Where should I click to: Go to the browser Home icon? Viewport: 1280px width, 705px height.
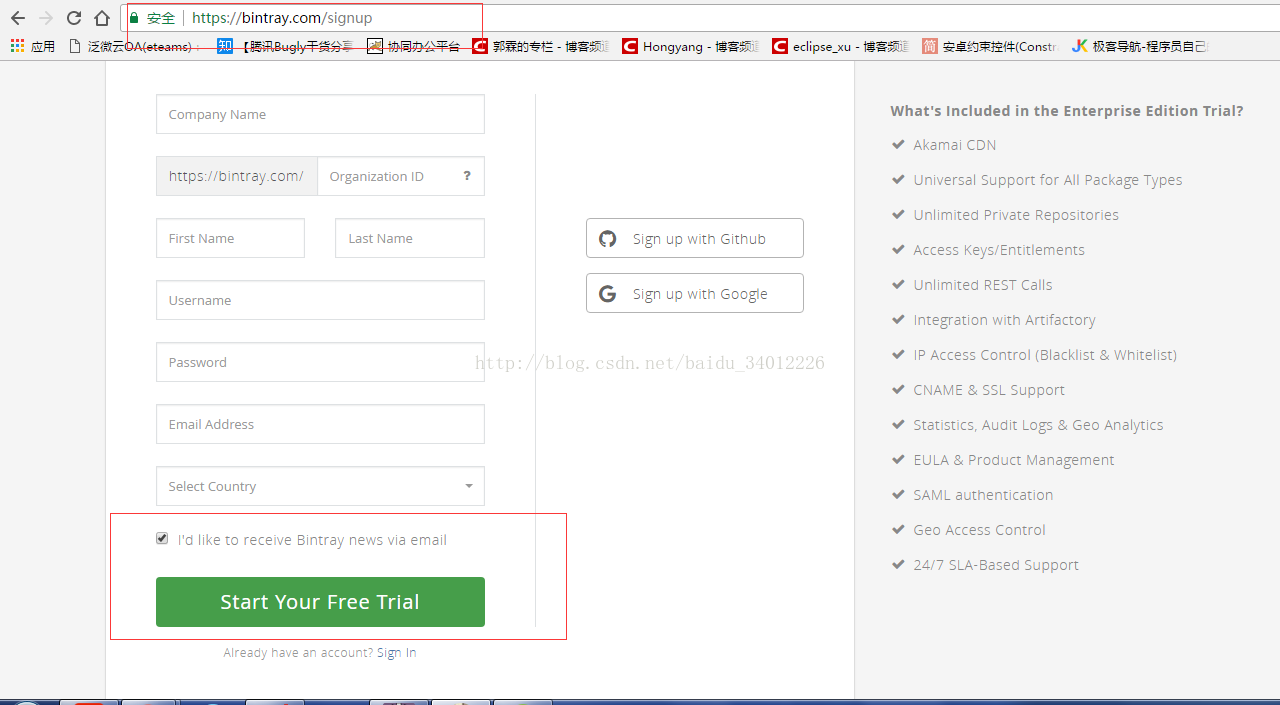pyautogui.click(x=102, y=18)
